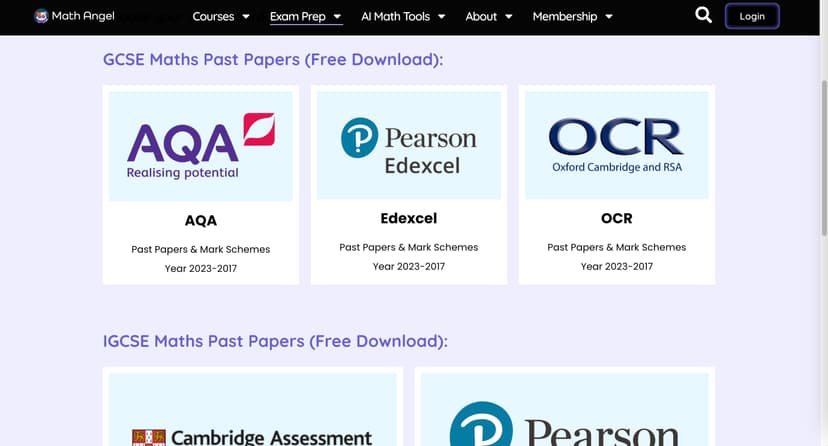Select the OCR heading link
This screenshot has height=446, width=828.
tap(616, 218)
